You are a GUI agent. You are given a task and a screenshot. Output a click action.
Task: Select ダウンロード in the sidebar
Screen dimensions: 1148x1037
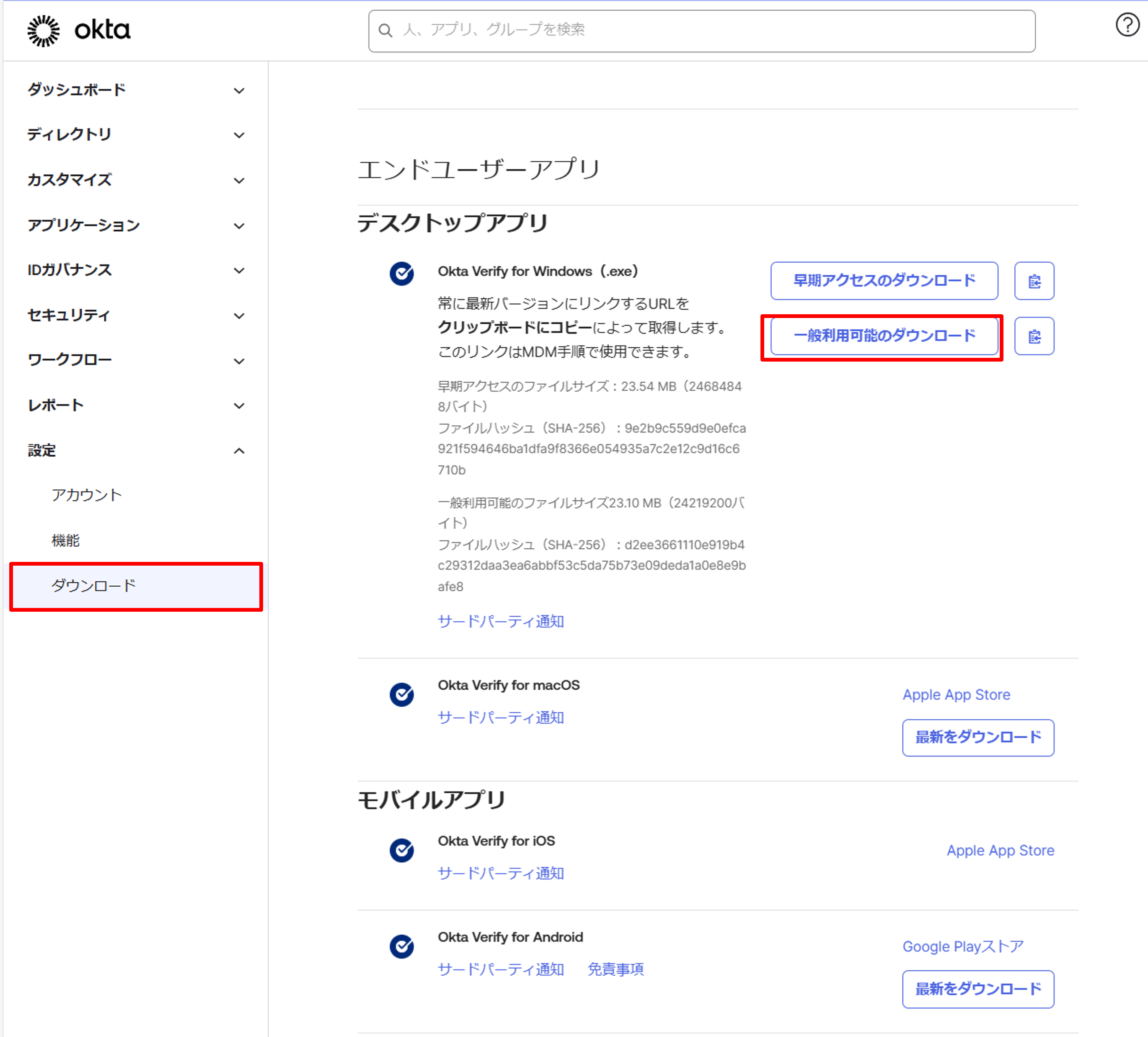136,586
